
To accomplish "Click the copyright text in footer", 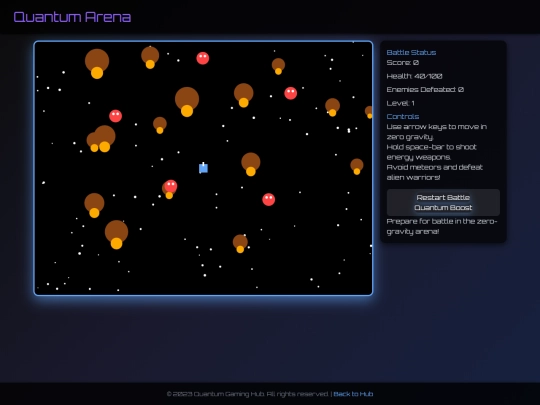I will click(247, 394).
